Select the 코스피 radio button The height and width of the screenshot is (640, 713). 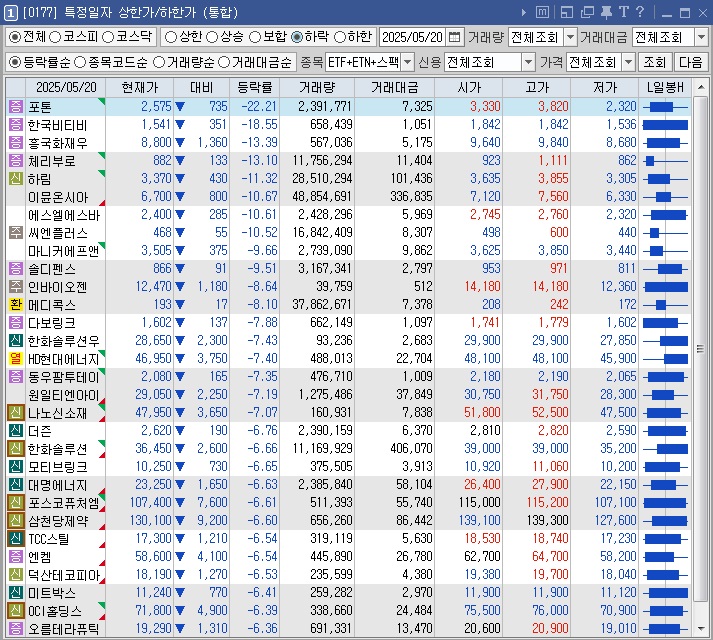55,37
